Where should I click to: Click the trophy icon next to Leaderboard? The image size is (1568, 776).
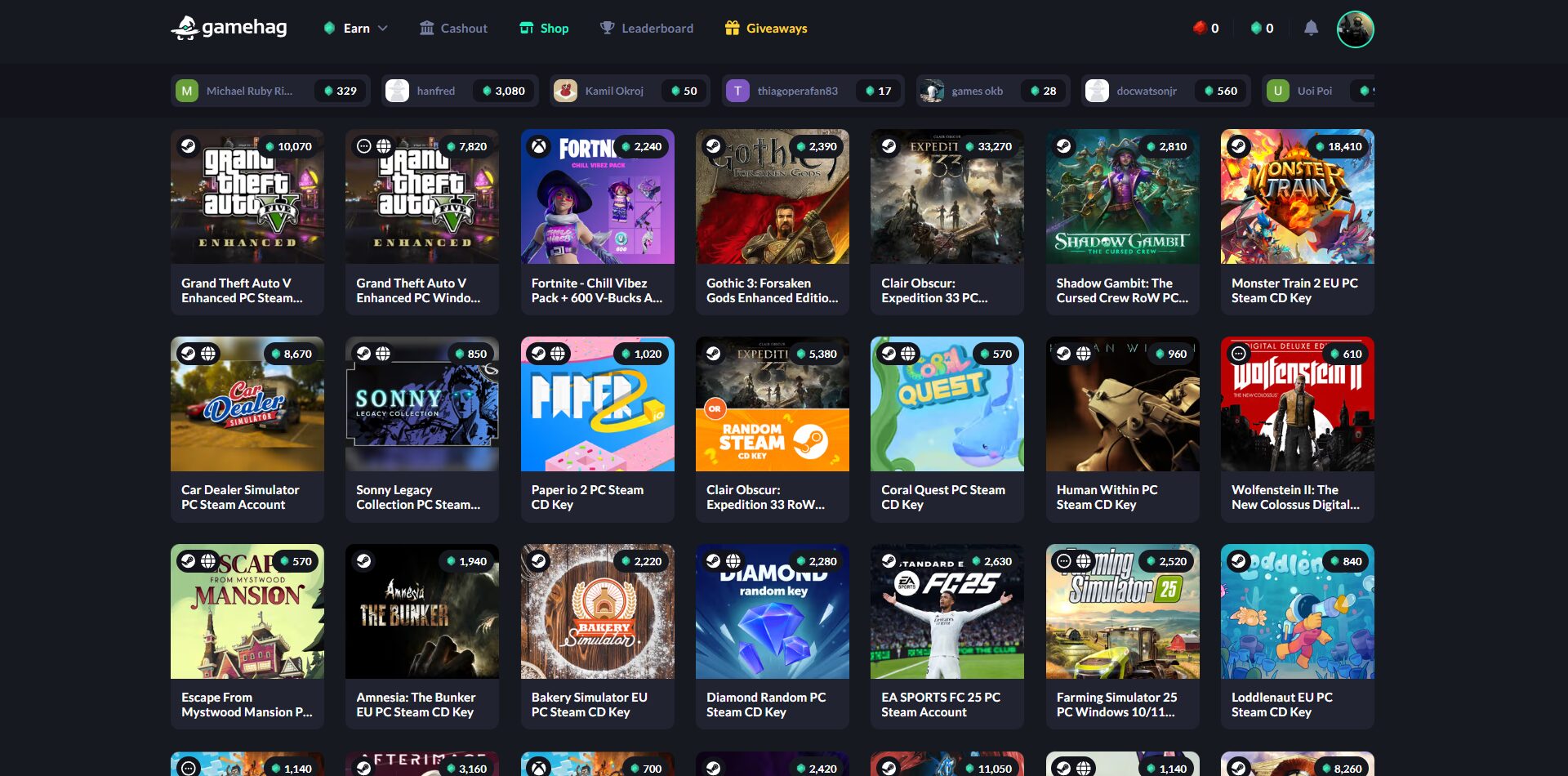pos(604,28)
